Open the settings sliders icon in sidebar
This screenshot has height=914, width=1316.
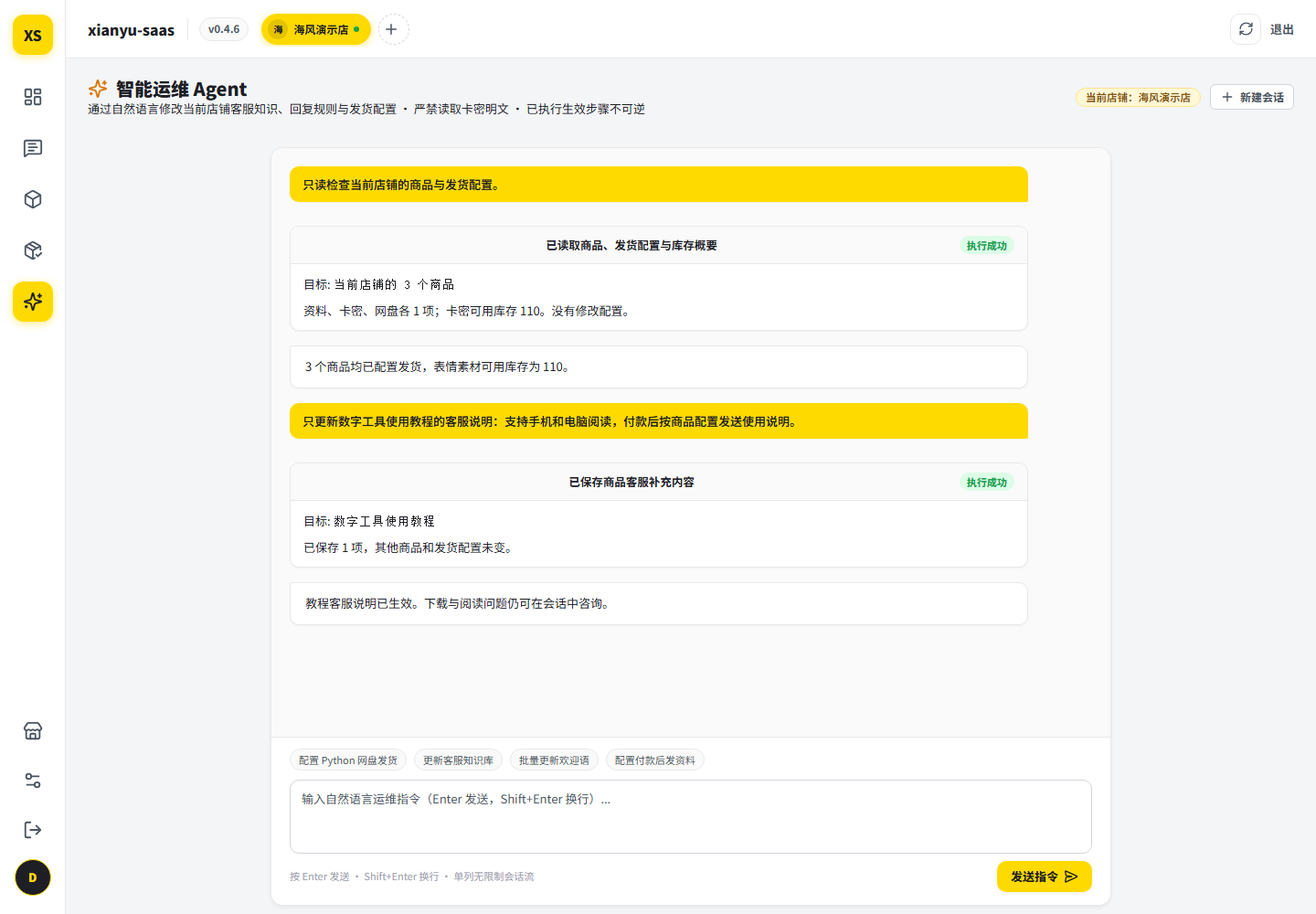pyautogui.click(x=33, y=781)
